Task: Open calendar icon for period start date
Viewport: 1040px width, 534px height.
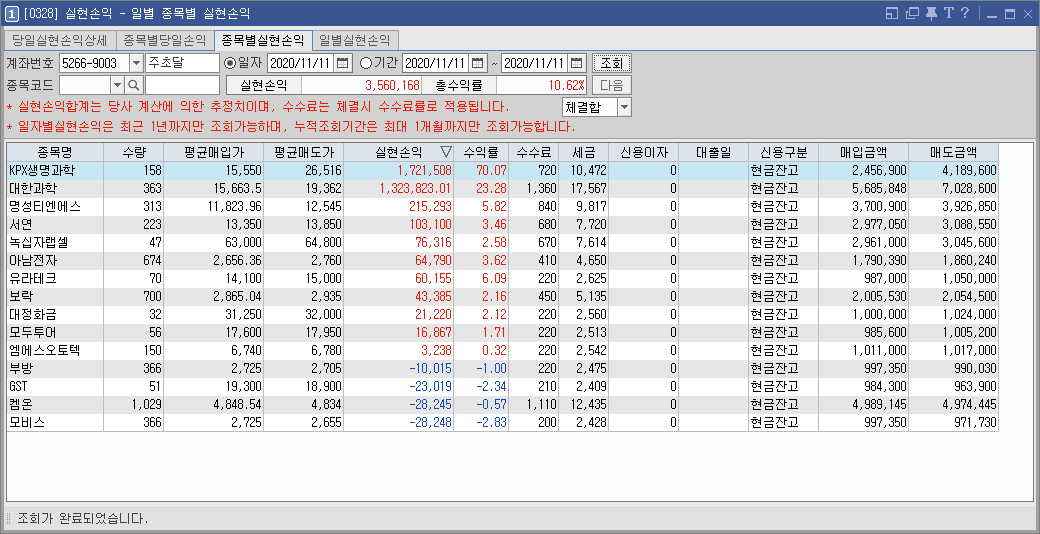Action: [478, 64]
